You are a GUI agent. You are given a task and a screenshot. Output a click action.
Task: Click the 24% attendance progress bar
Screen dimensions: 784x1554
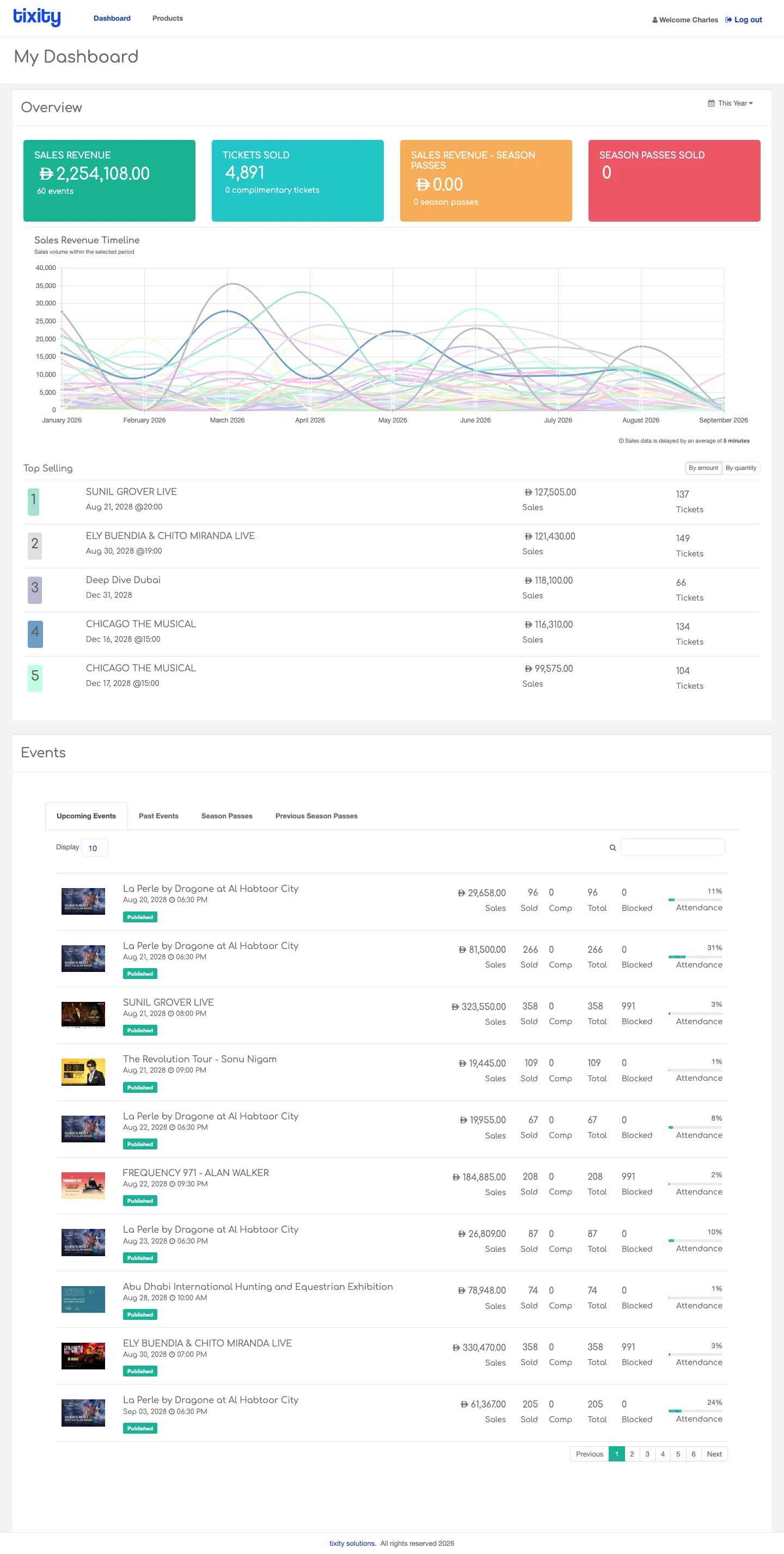click(695, 1411)
